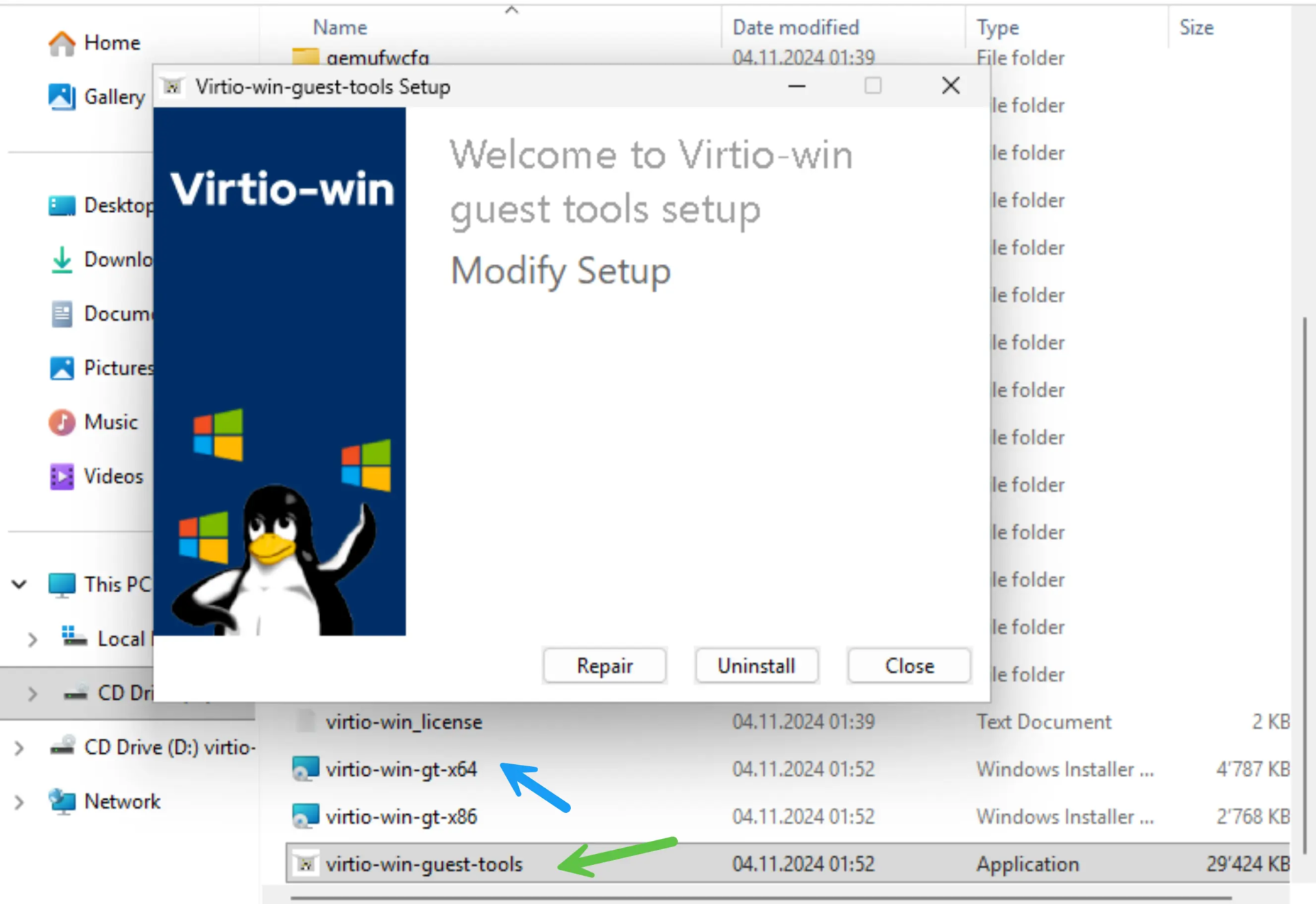The height and width of the screenshot is (904, 1316).
Task: Sort by Date modified column header
Action: pyautogui.click(x=795, y=27)
